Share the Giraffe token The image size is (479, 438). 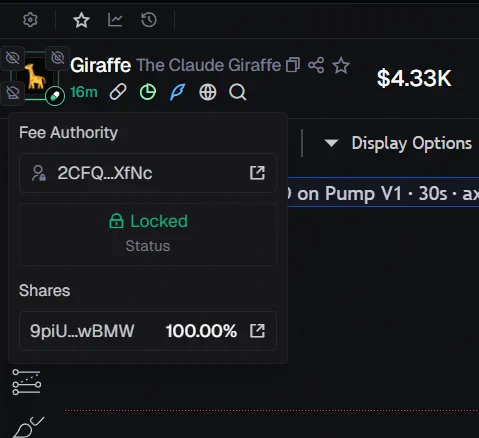[x=316, y=65]
